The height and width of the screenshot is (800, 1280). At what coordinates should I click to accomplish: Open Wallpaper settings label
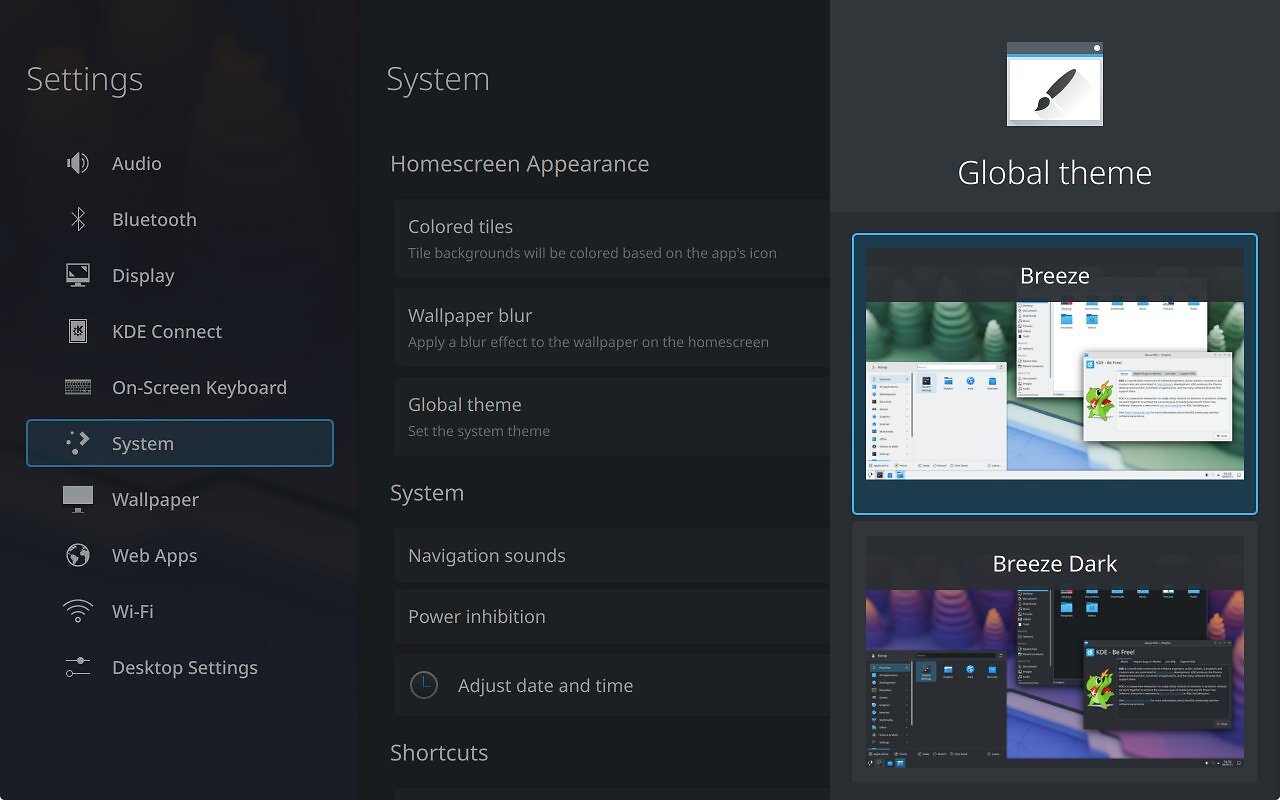click(x=155, y=499)
